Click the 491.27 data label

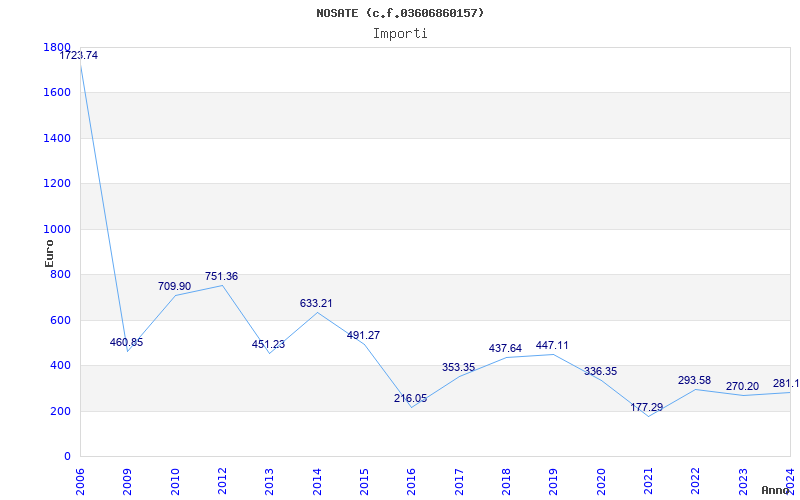pos(363,336)
